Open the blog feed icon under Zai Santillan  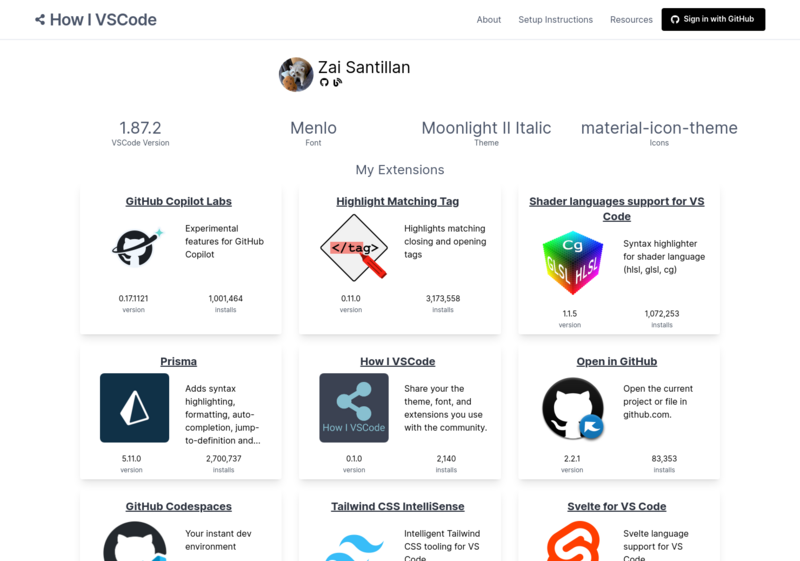pyautogui.click(x=337, y=82)
